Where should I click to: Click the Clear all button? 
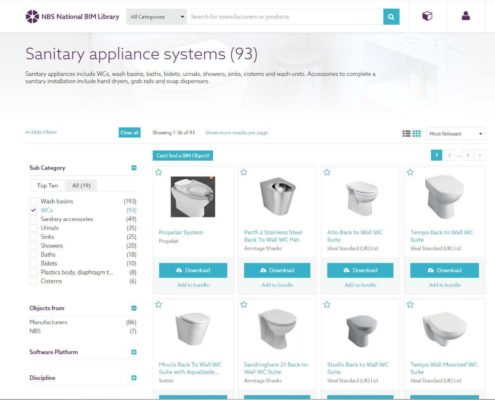129,133
